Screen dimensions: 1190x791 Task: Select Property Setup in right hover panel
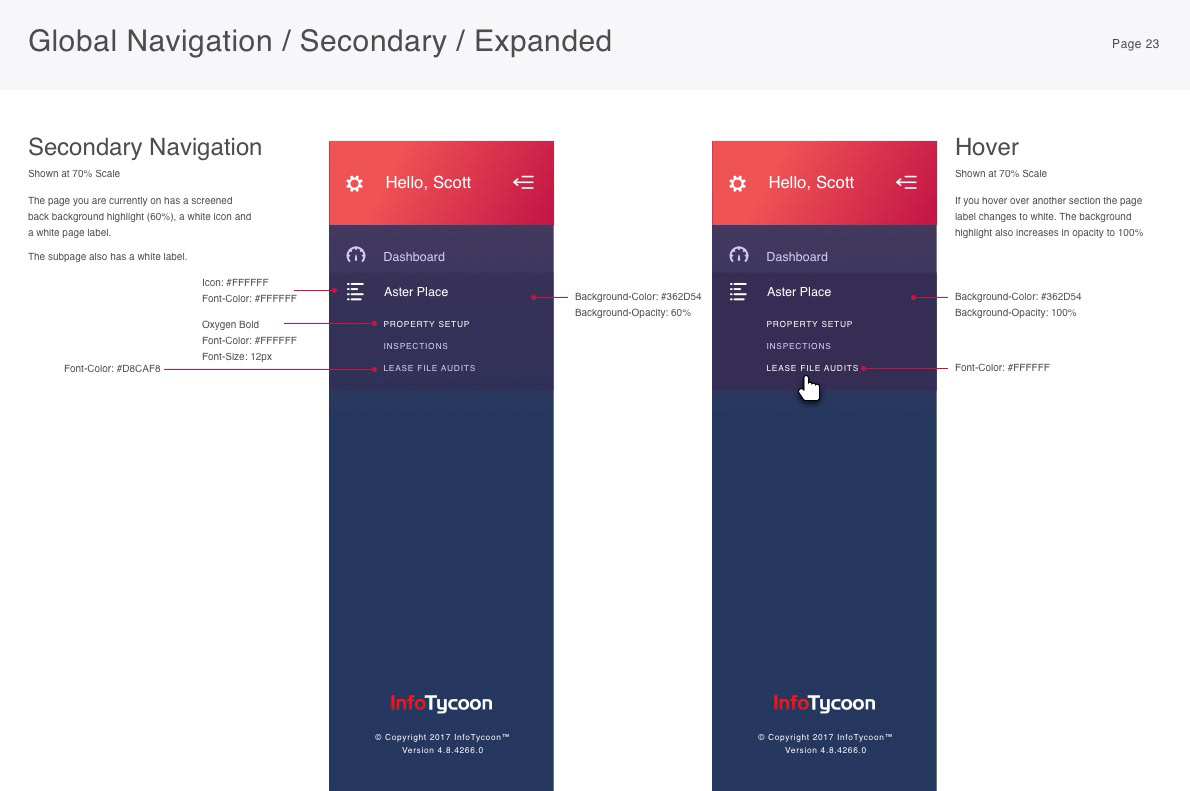(x=809, y=324)
